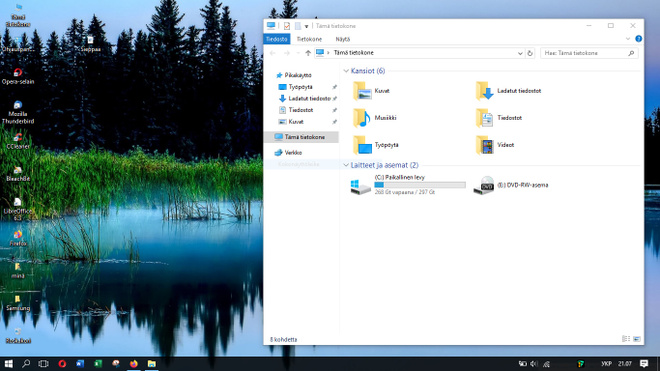Select the (C:) Paikallinen levy drive
The width and height of the screenshot is (660, 371).
[408, 185]
